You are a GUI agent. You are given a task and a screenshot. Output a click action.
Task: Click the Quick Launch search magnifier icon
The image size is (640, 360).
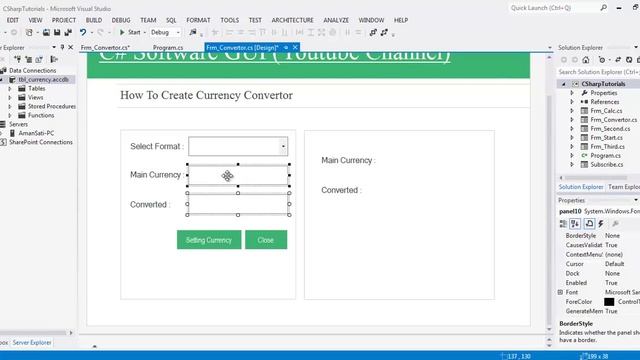[x=603, y=7]
